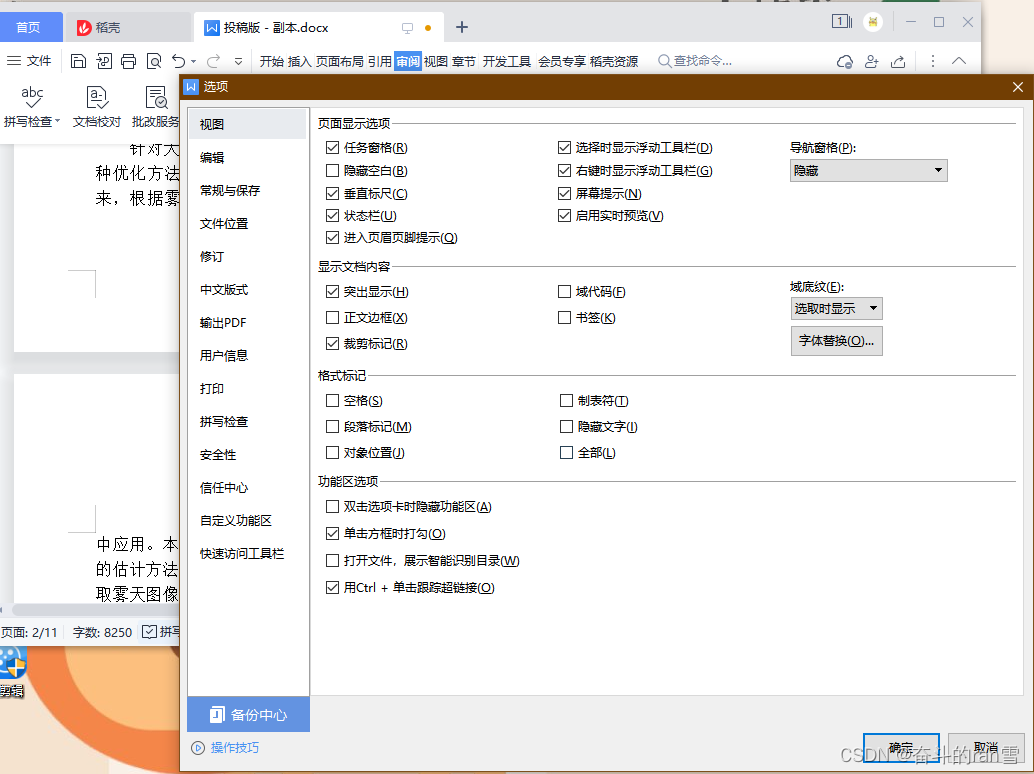Open the 备份中心 button
Viewport: 1034px width, 774px height.
(x=249, y=715)
